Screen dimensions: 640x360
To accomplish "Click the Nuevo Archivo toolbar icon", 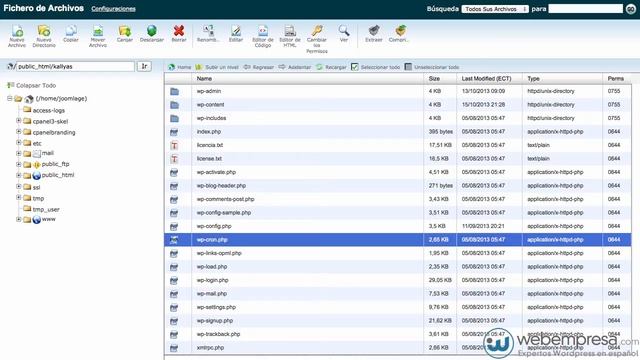I will 17,31.
